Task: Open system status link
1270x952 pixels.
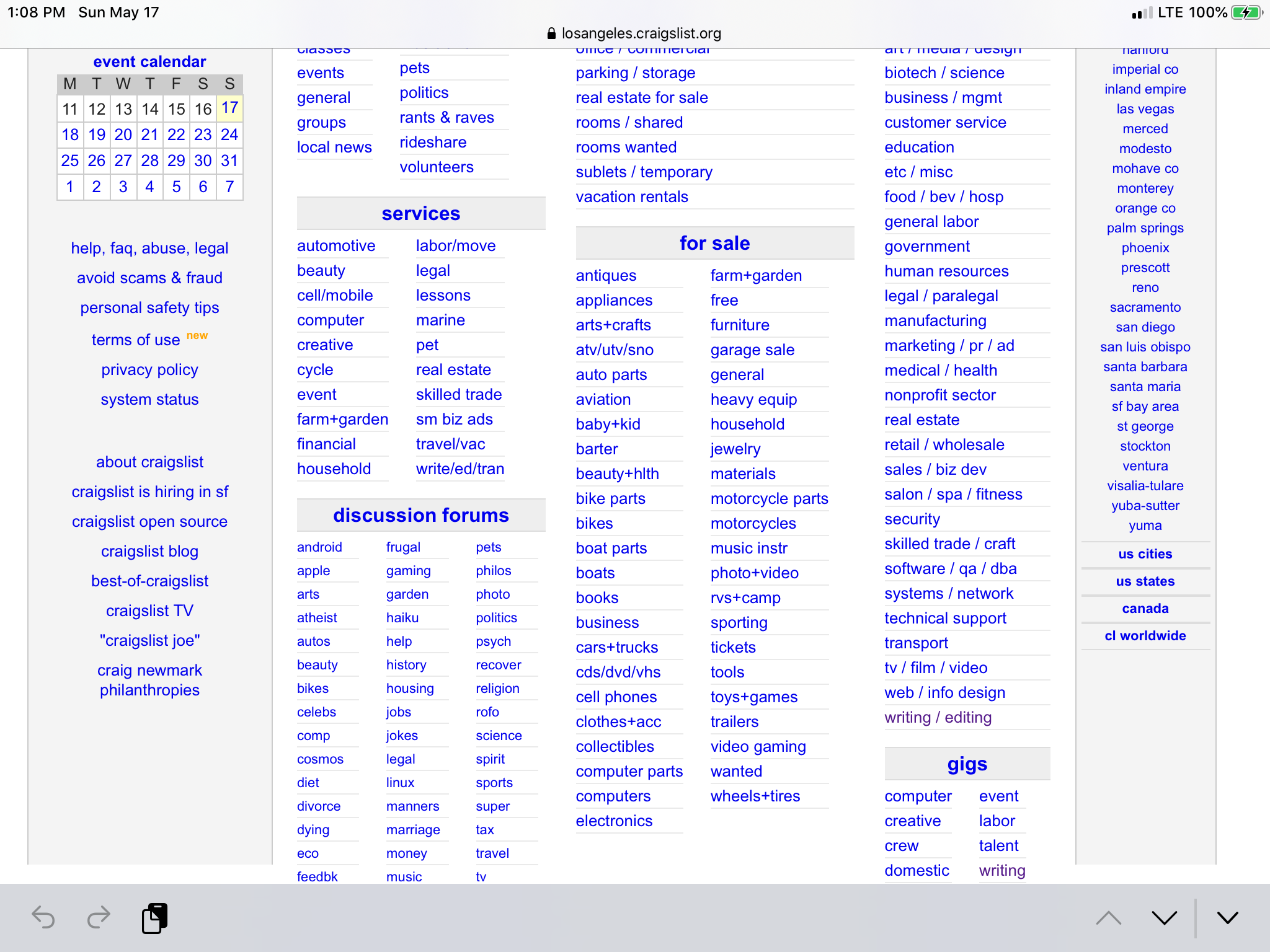Action: [x=149, y=399]
